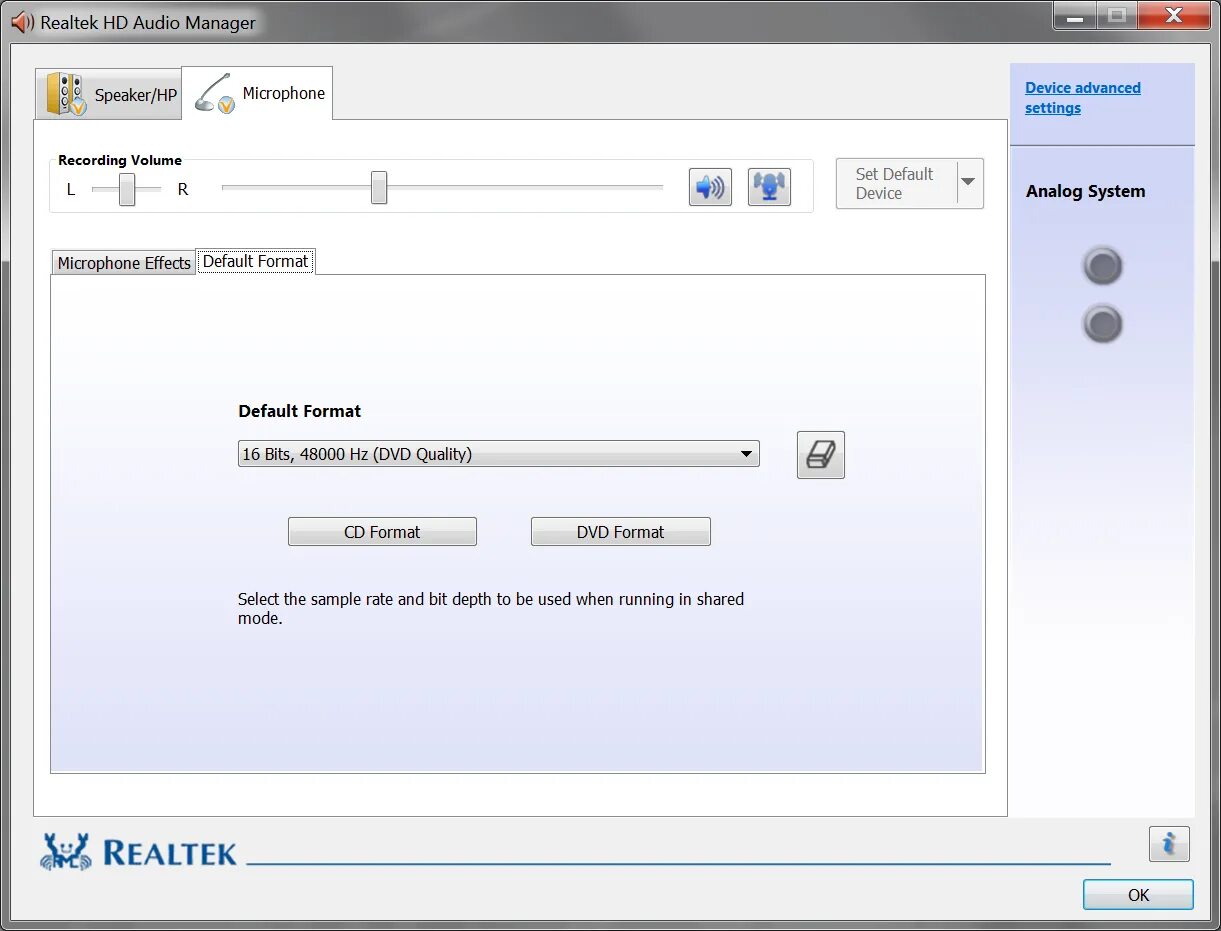
Task: Mute the microphone with the speaker icon
Action: click(x=710, y=187)
